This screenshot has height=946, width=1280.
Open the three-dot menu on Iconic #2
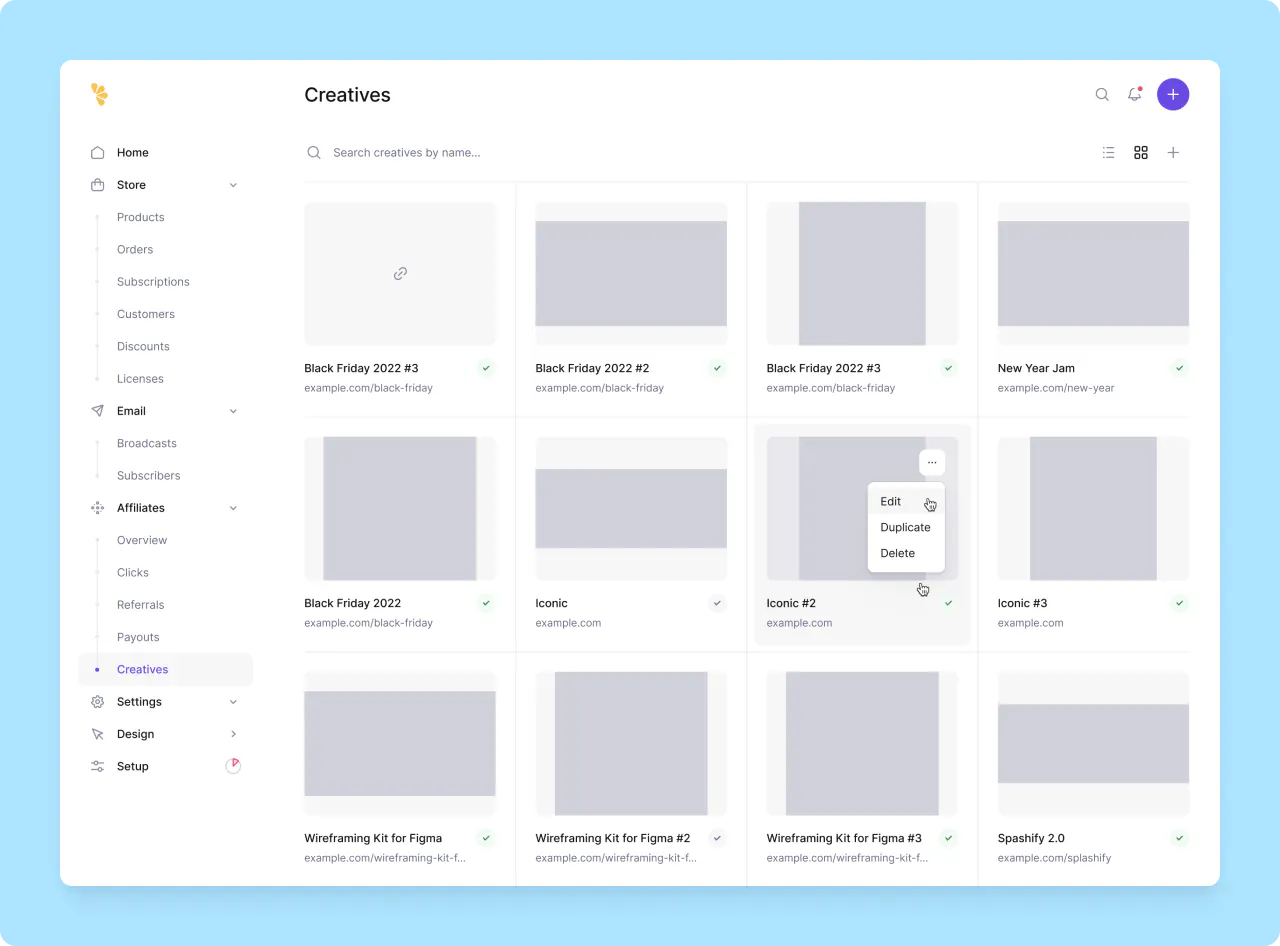931,462
